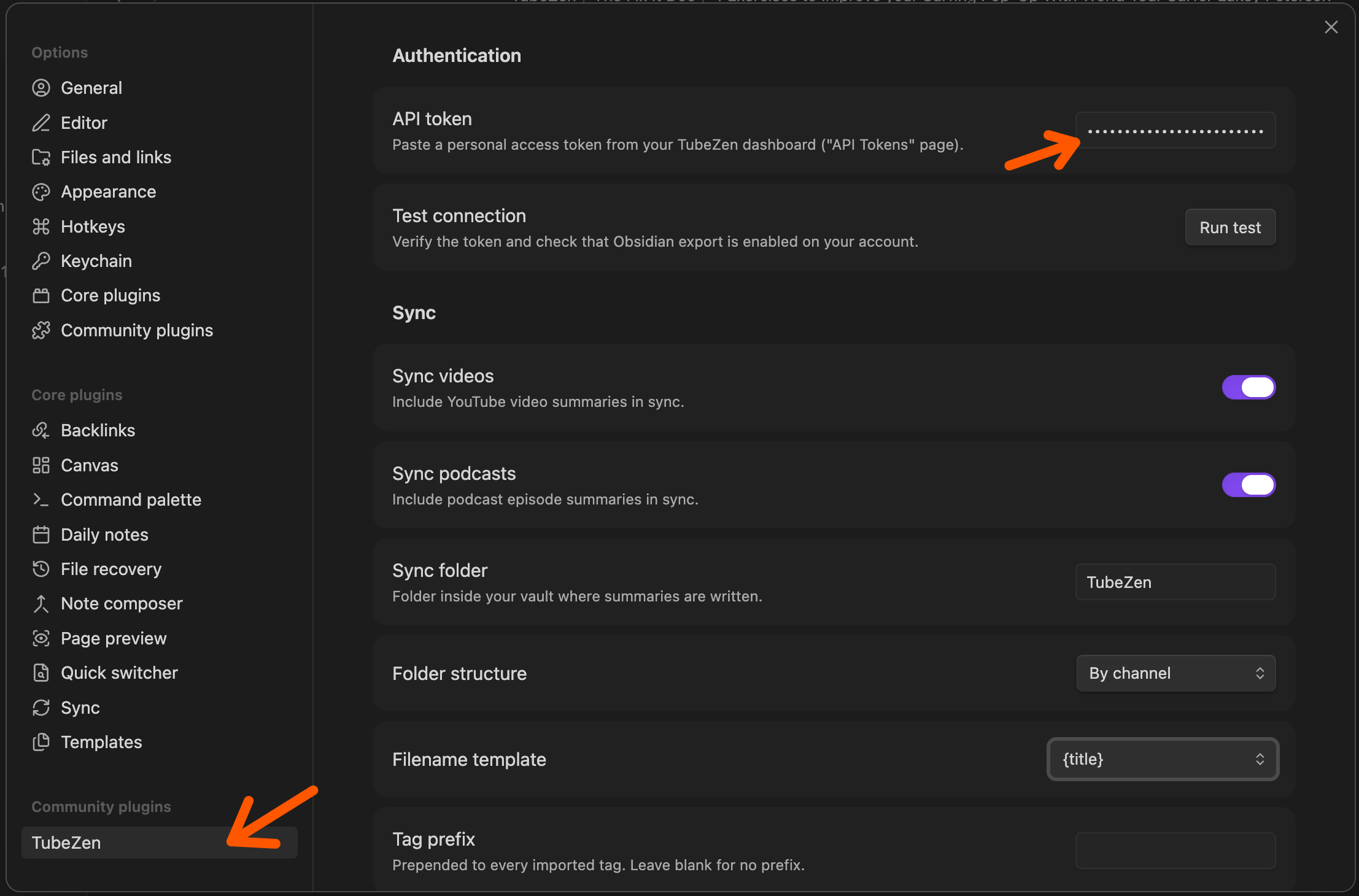1359x896 pixels.
Task: Click the General settings user icon
Action: coord(41,88)
